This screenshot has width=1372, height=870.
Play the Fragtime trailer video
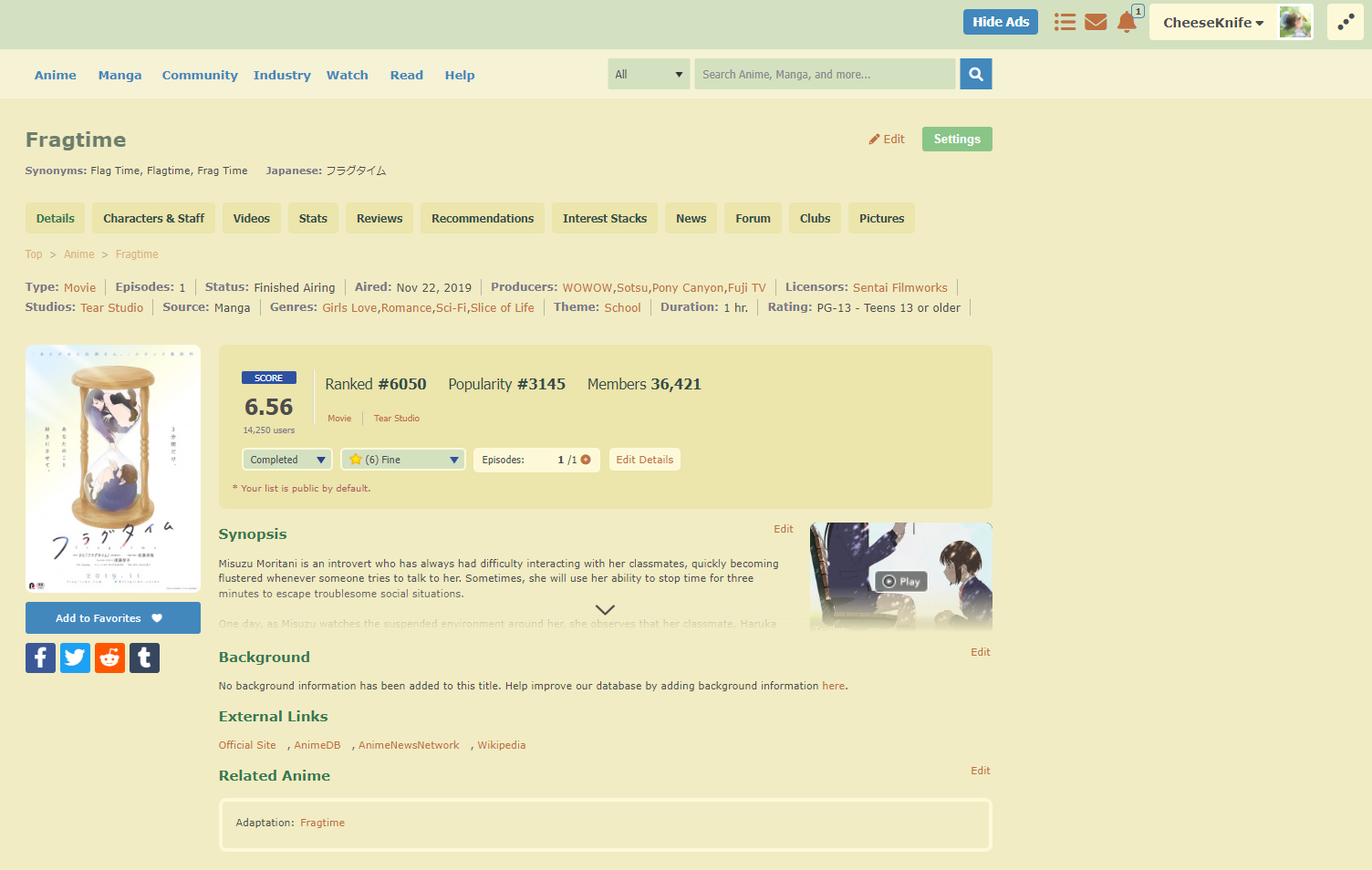point(900,581)
